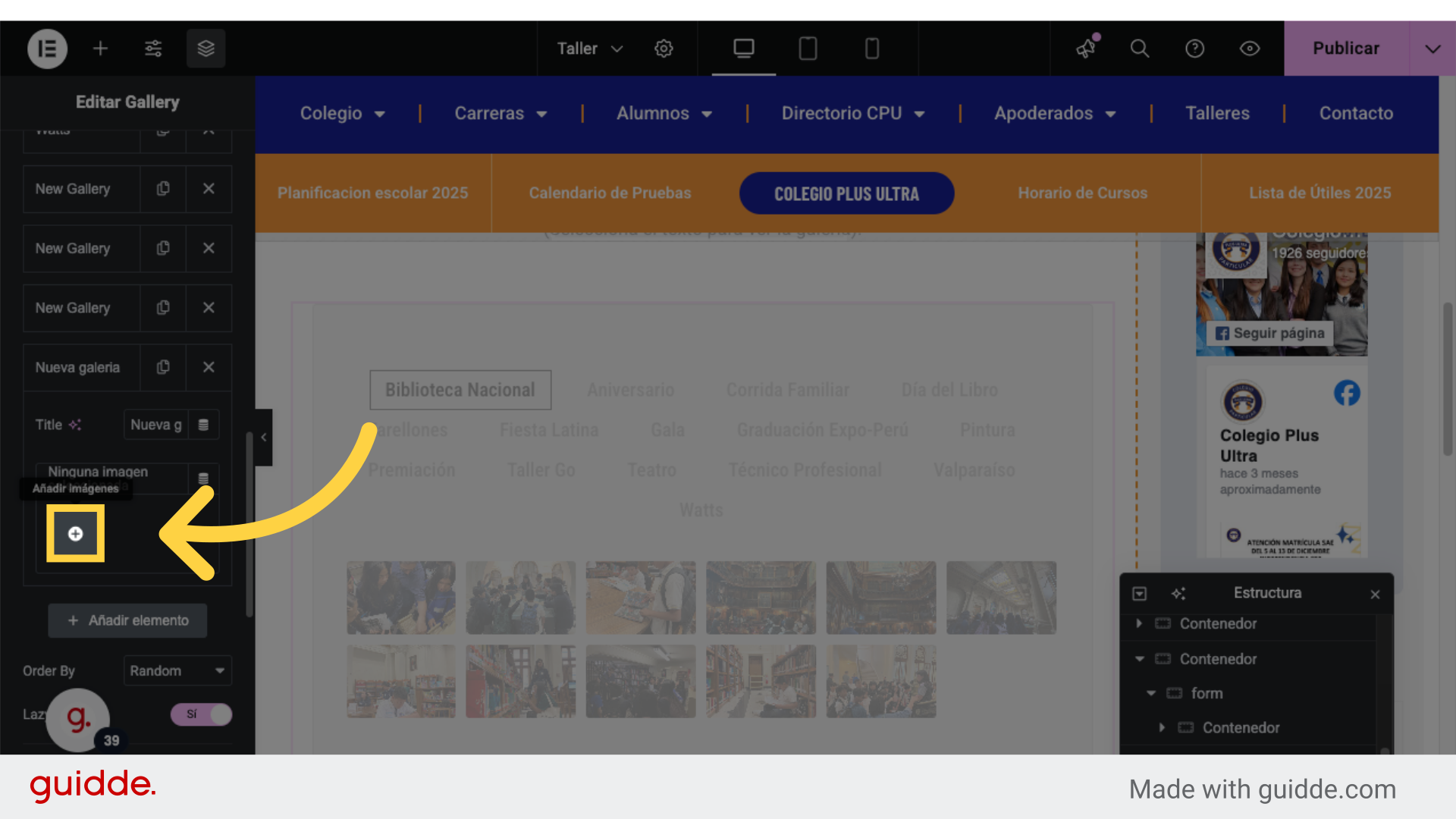Open the Finder search icon

(1140, 49)
